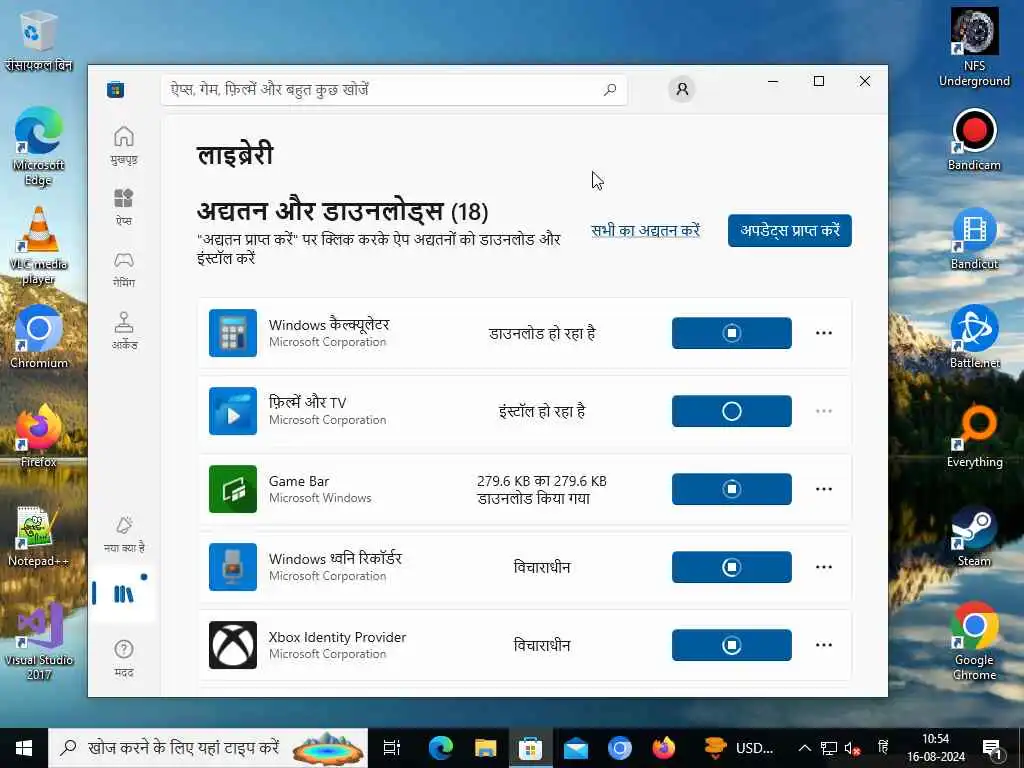Open more options for Xbox Identity Provider row

(x=824, y=645)
